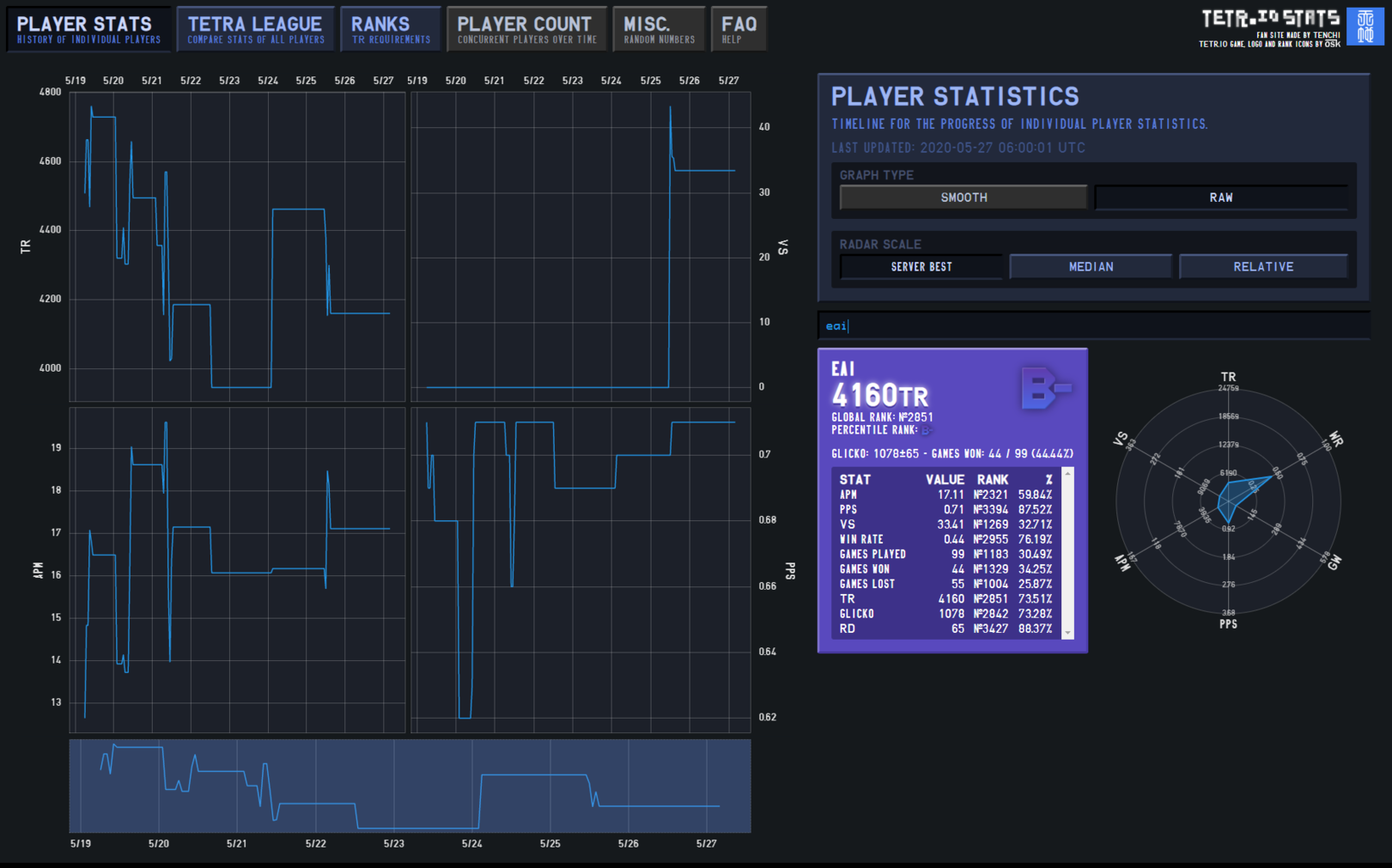Click the TR history chart
Screen dimensions: 1392x868
237,246
